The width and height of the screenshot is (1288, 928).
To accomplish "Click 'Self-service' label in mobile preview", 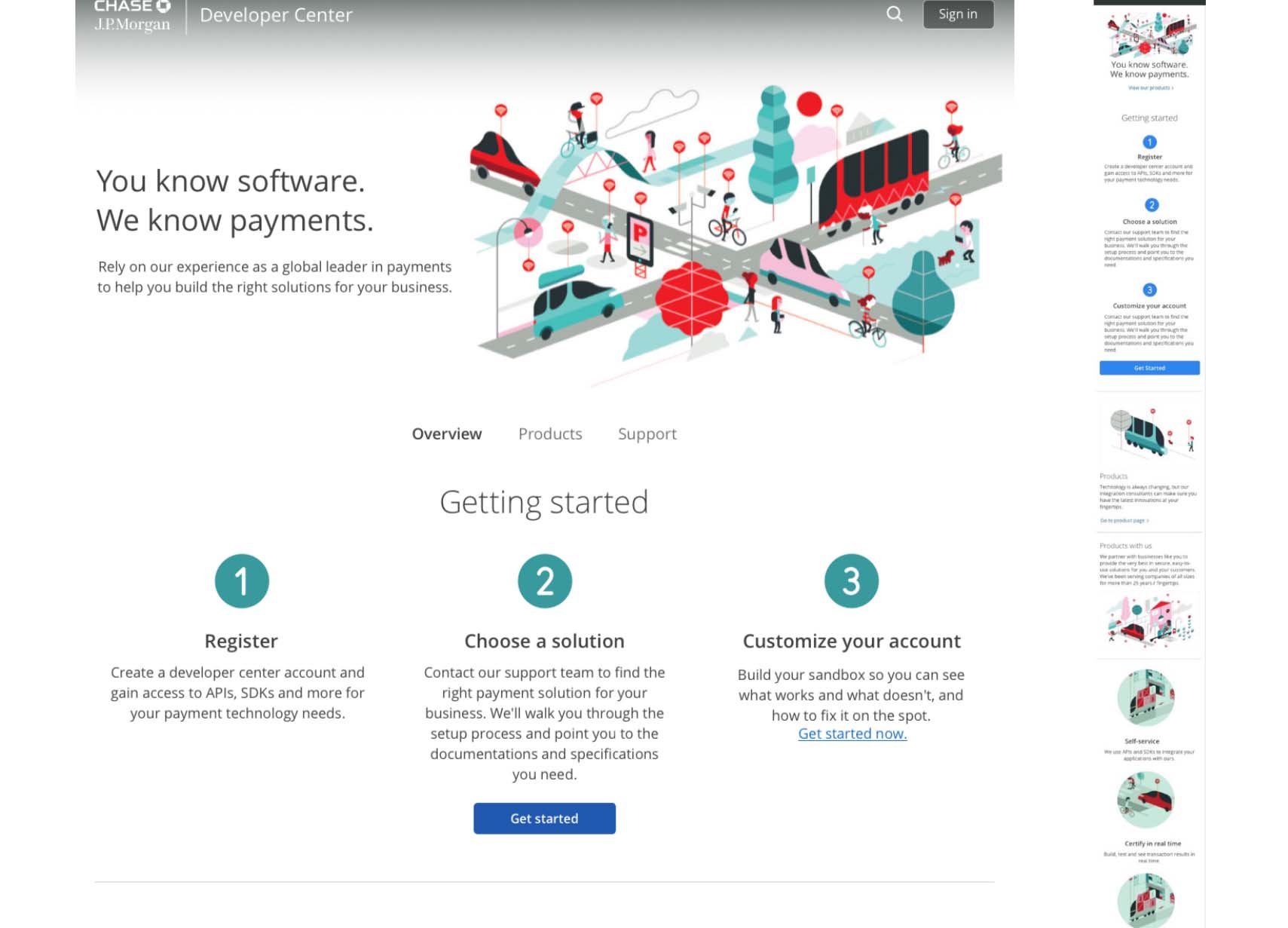I will [x=1143, y=742].
